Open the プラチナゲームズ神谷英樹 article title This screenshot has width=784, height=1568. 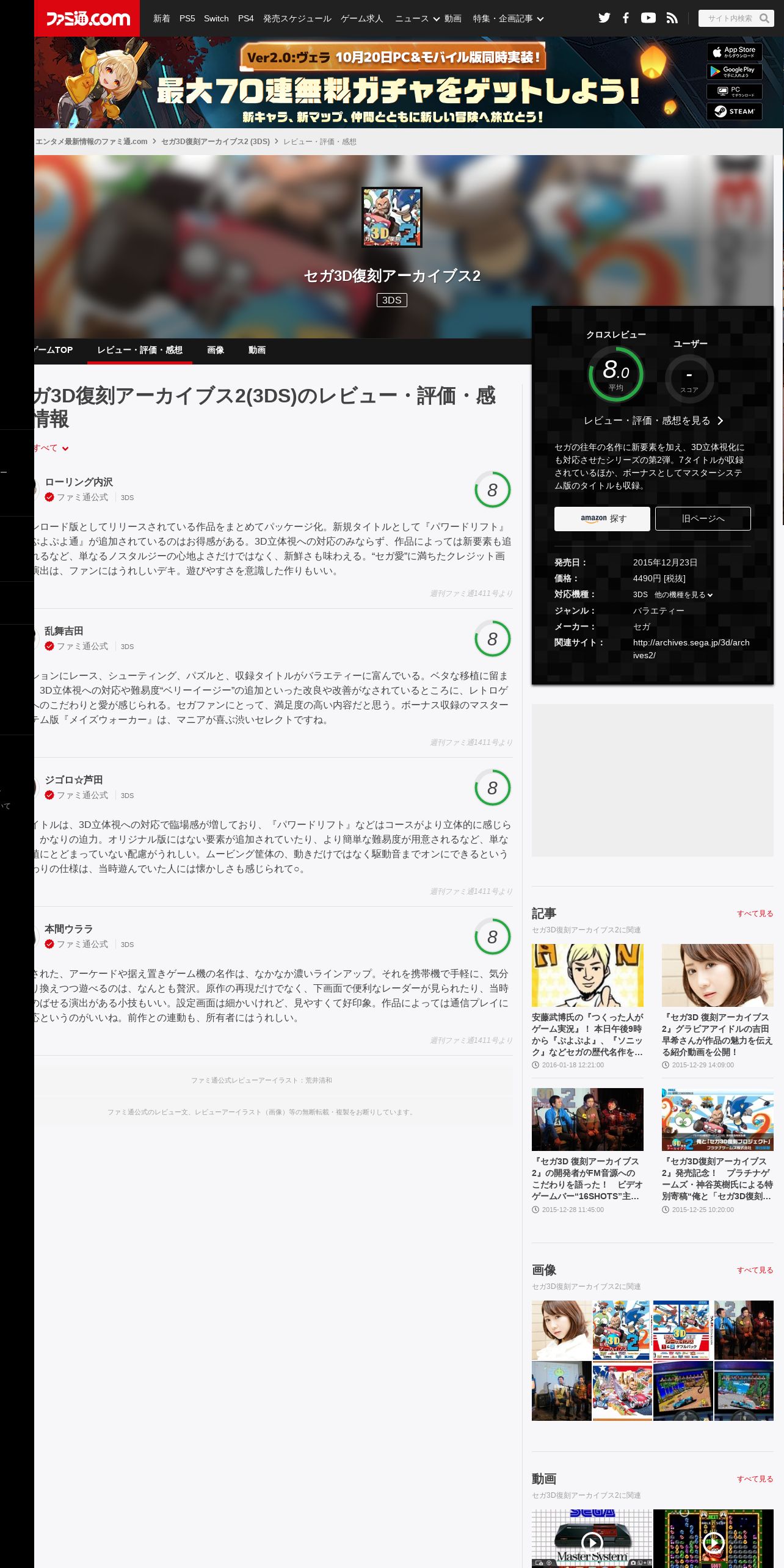717,1178
